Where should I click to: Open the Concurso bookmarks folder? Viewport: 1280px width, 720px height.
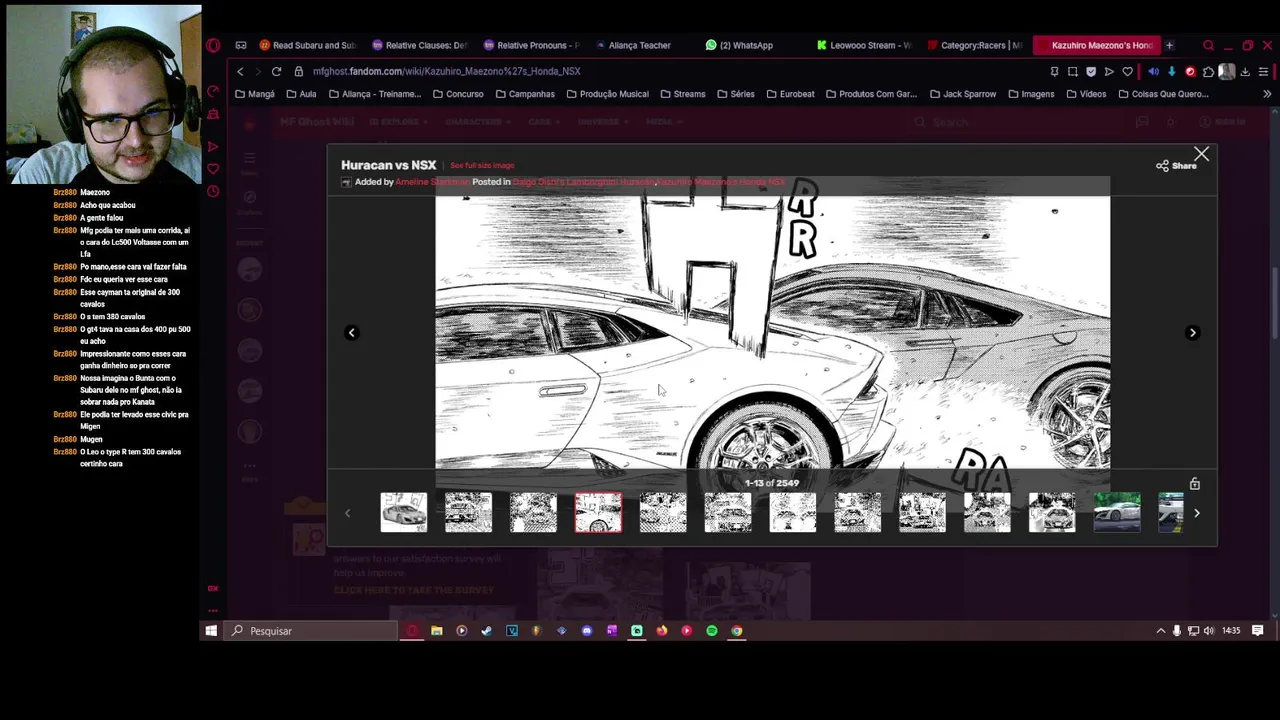pos(458,94)
